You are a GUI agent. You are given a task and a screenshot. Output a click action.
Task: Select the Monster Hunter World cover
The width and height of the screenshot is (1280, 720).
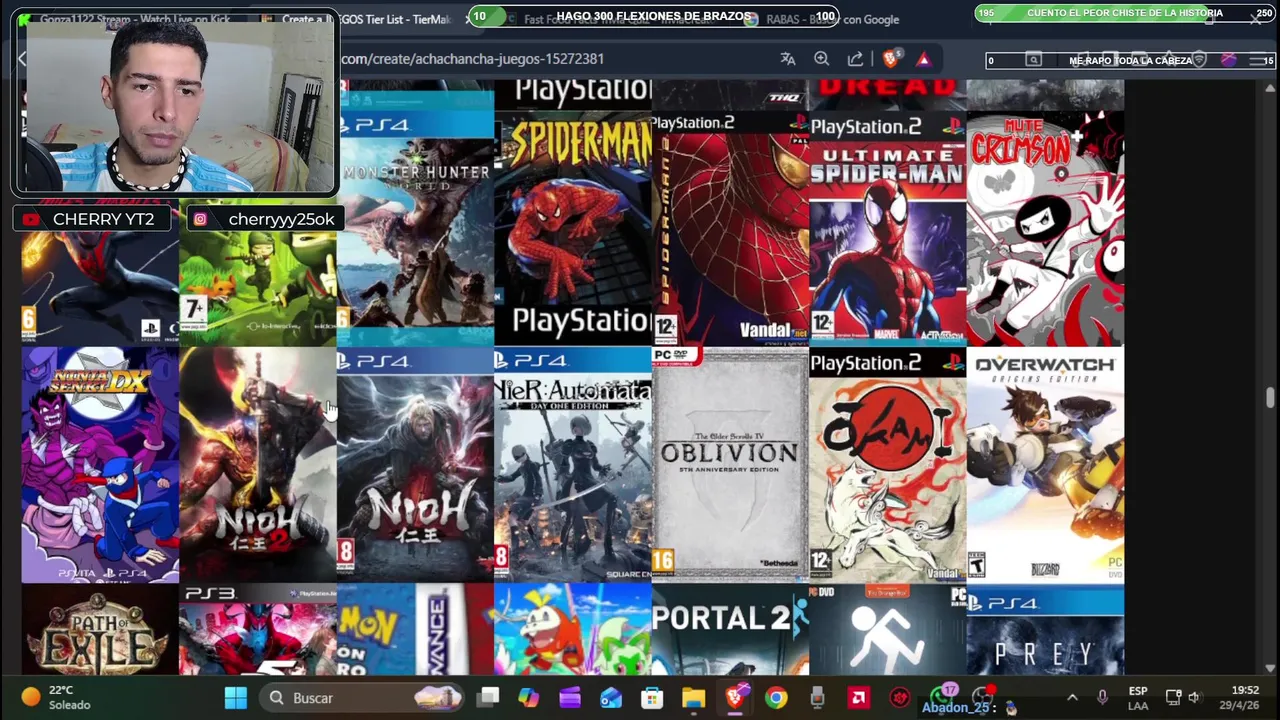(x=415, y=228)
